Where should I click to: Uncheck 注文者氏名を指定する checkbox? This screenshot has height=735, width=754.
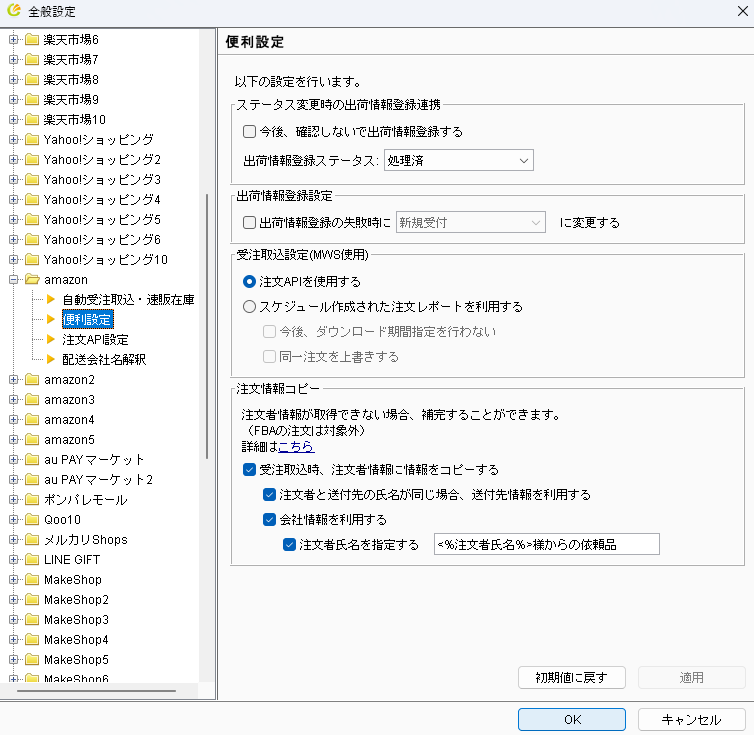coord(289,545)
